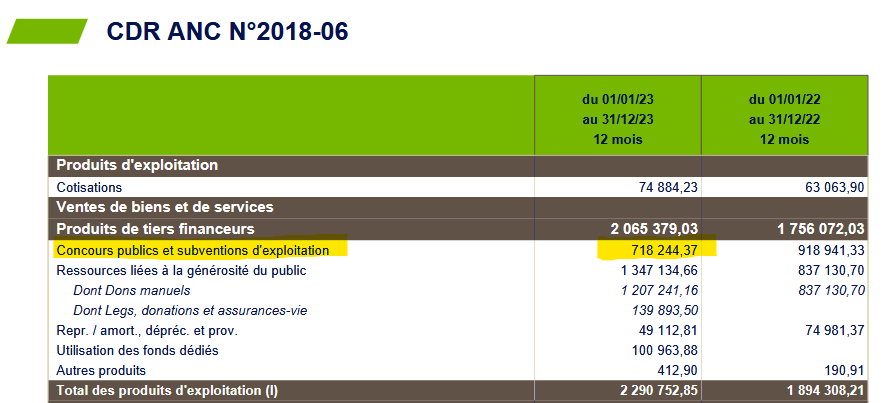This screenshot has width=886, height=403.
Task: Click the value 49 112,81
Action: (668, 331)
